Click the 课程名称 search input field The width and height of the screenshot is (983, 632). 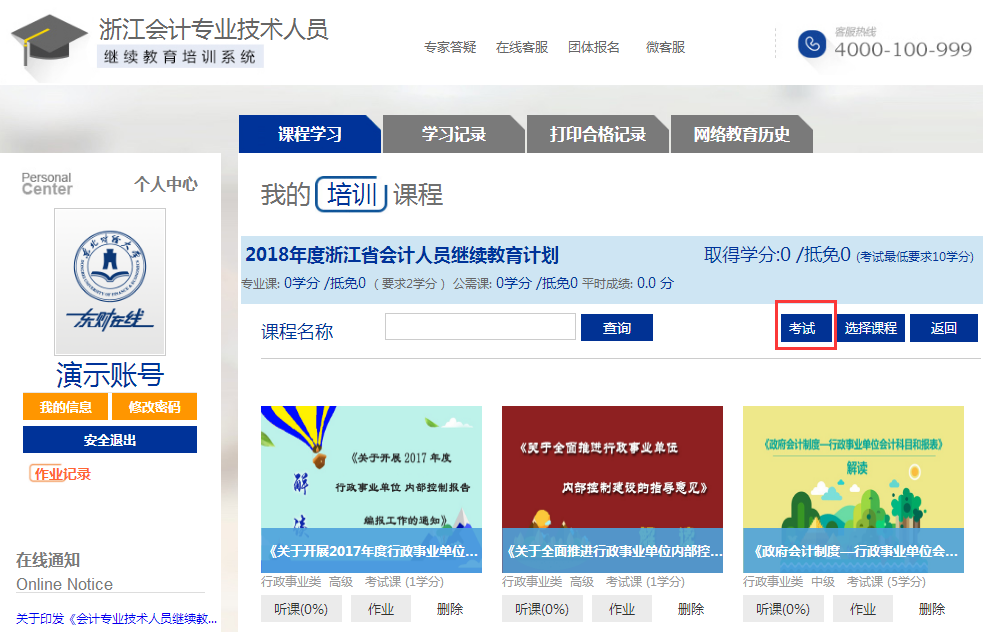[x=480, y=327]
